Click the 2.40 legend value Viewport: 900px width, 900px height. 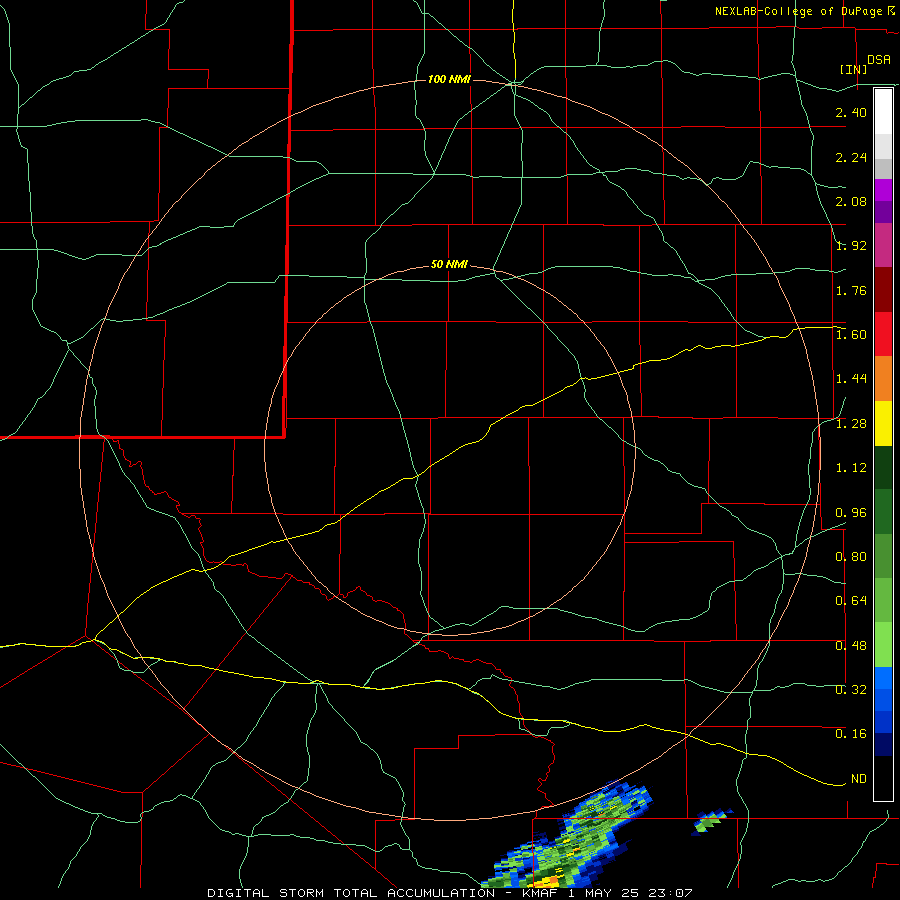point(851,112)
